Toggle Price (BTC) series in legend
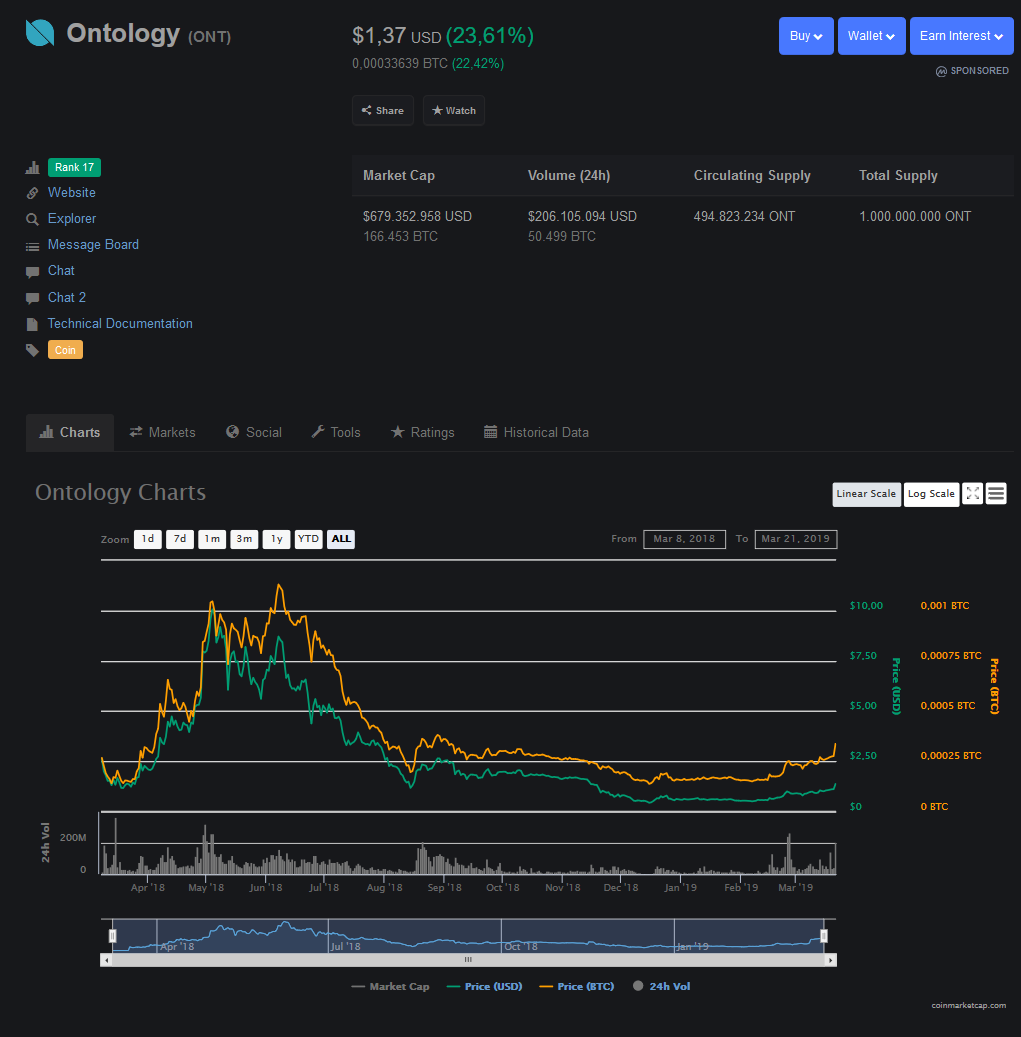Image resolution: width=1021 pixels, height=1037 pixels. click(x=577, y=986)
